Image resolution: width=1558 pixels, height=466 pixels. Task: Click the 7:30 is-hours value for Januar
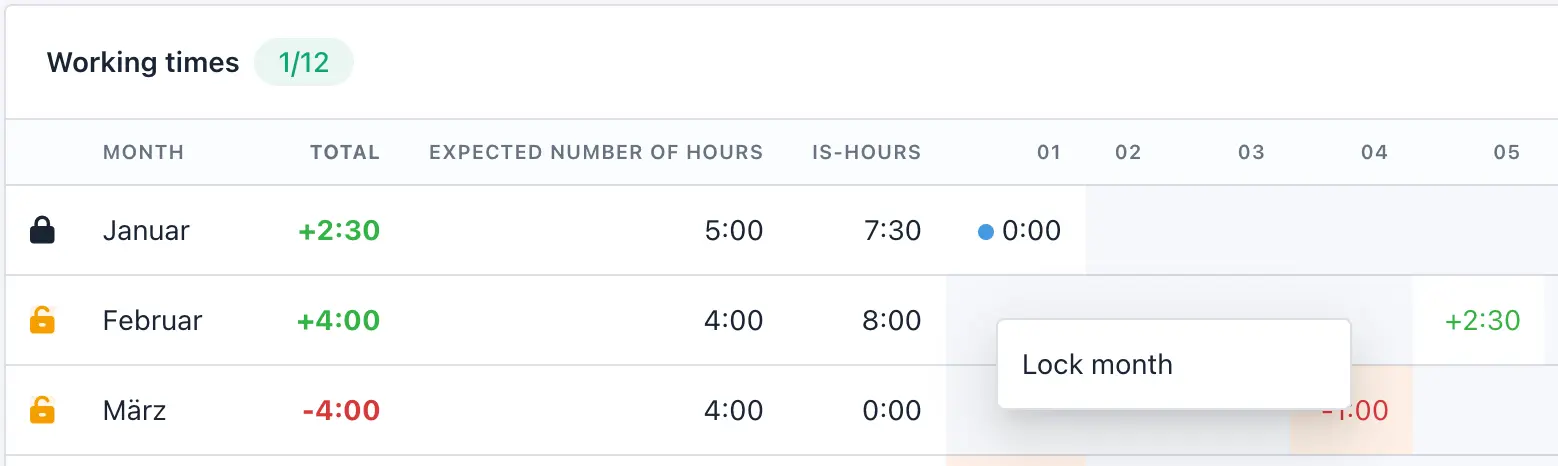tap(892, 231)
